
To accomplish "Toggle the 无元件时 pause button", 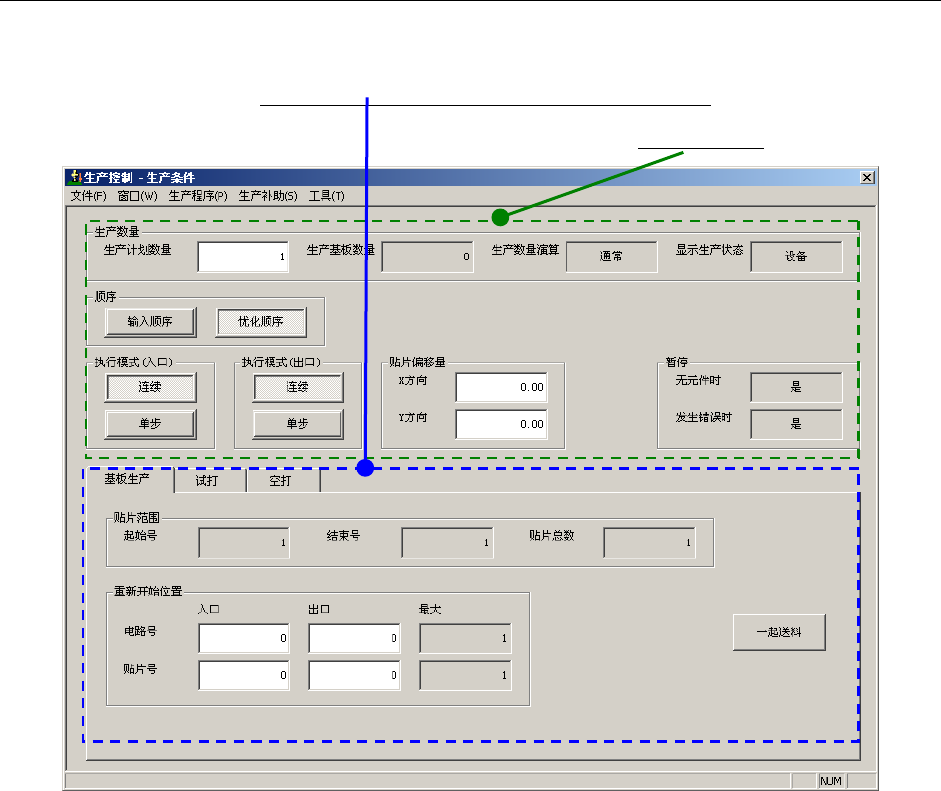I will coord(796,388).
